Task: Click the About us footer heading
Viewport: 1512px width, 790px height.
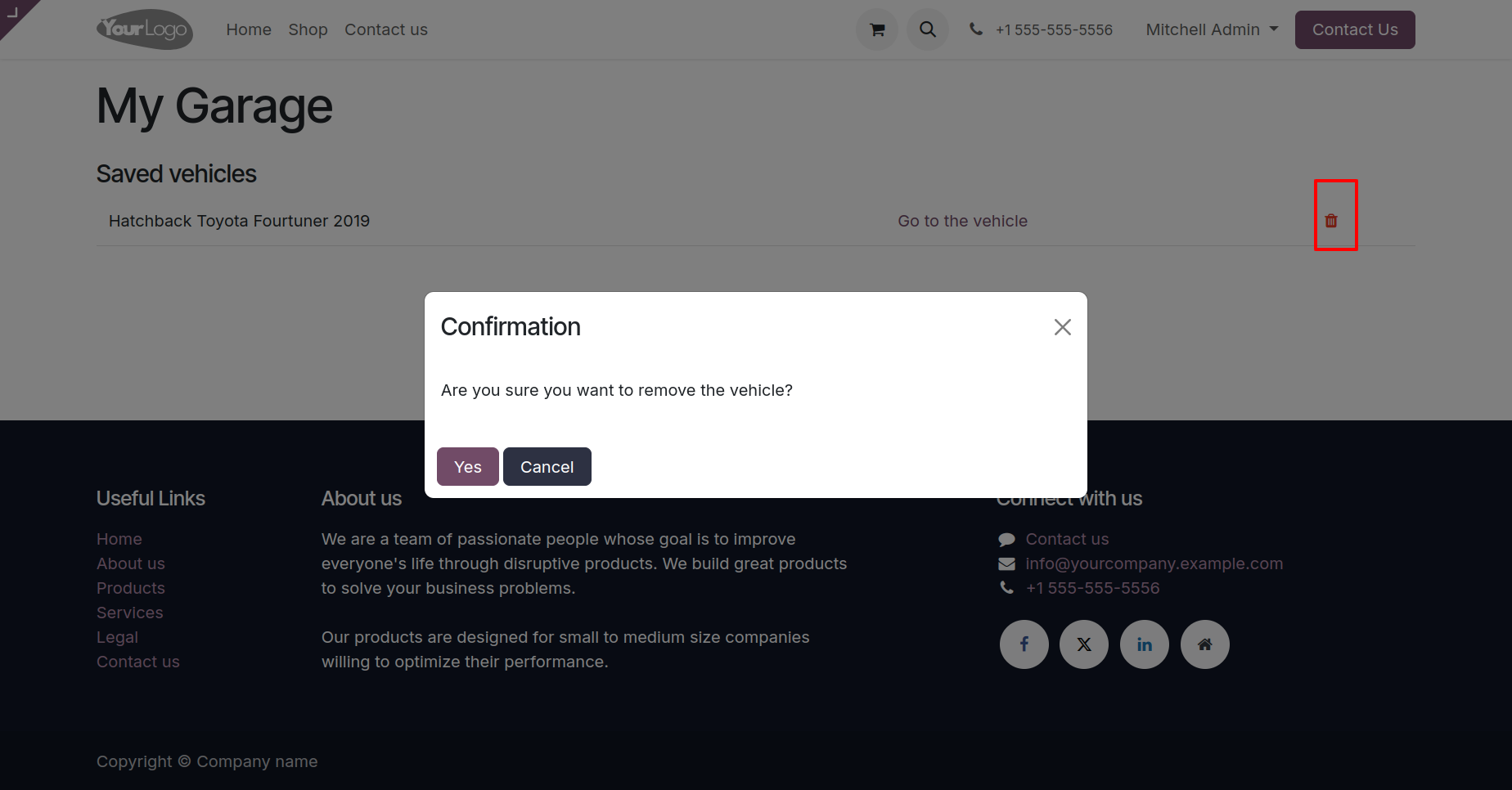Action: (362, 498)
